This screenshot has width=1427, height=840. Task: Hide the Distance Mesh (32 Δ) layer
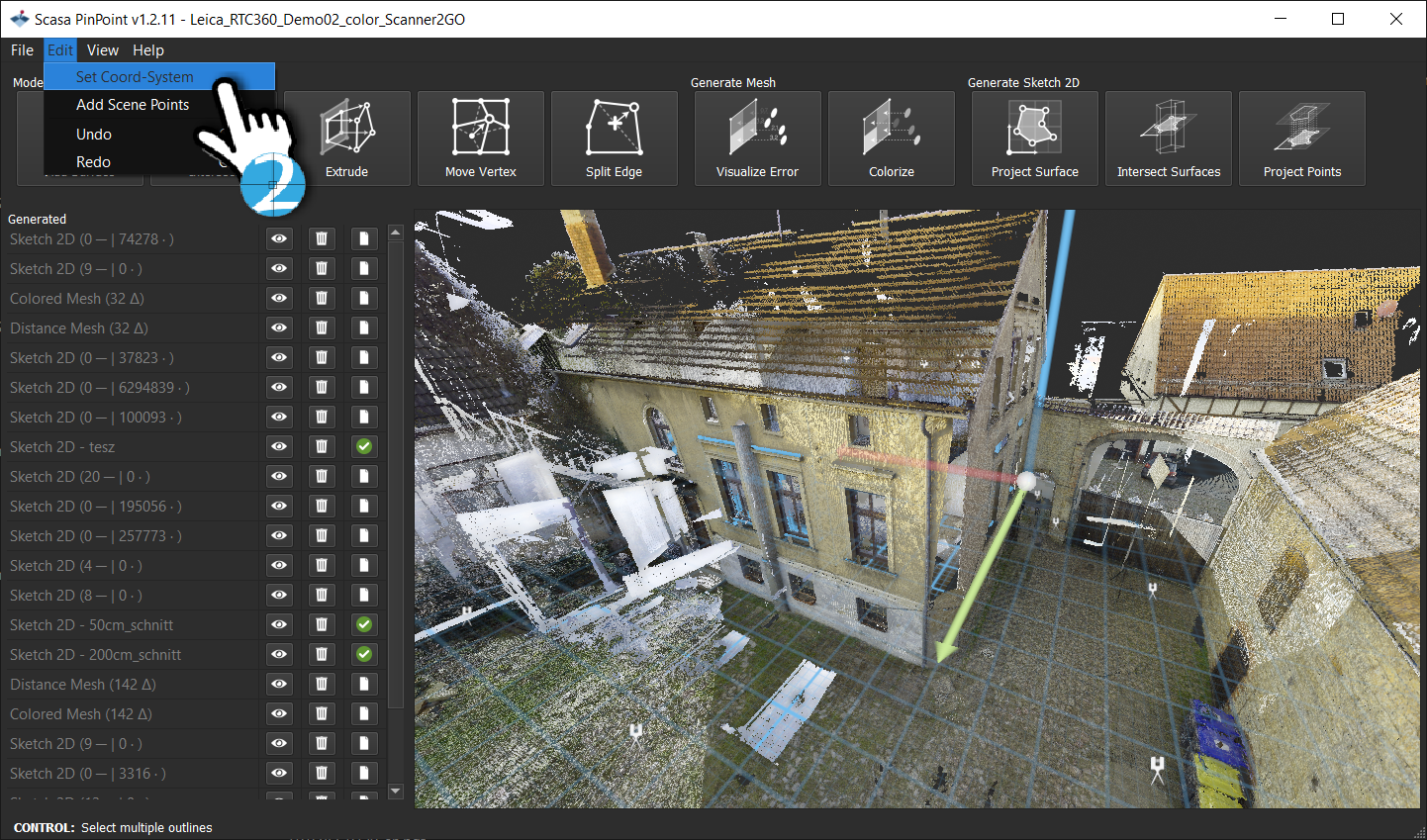(x=279, y=327)
